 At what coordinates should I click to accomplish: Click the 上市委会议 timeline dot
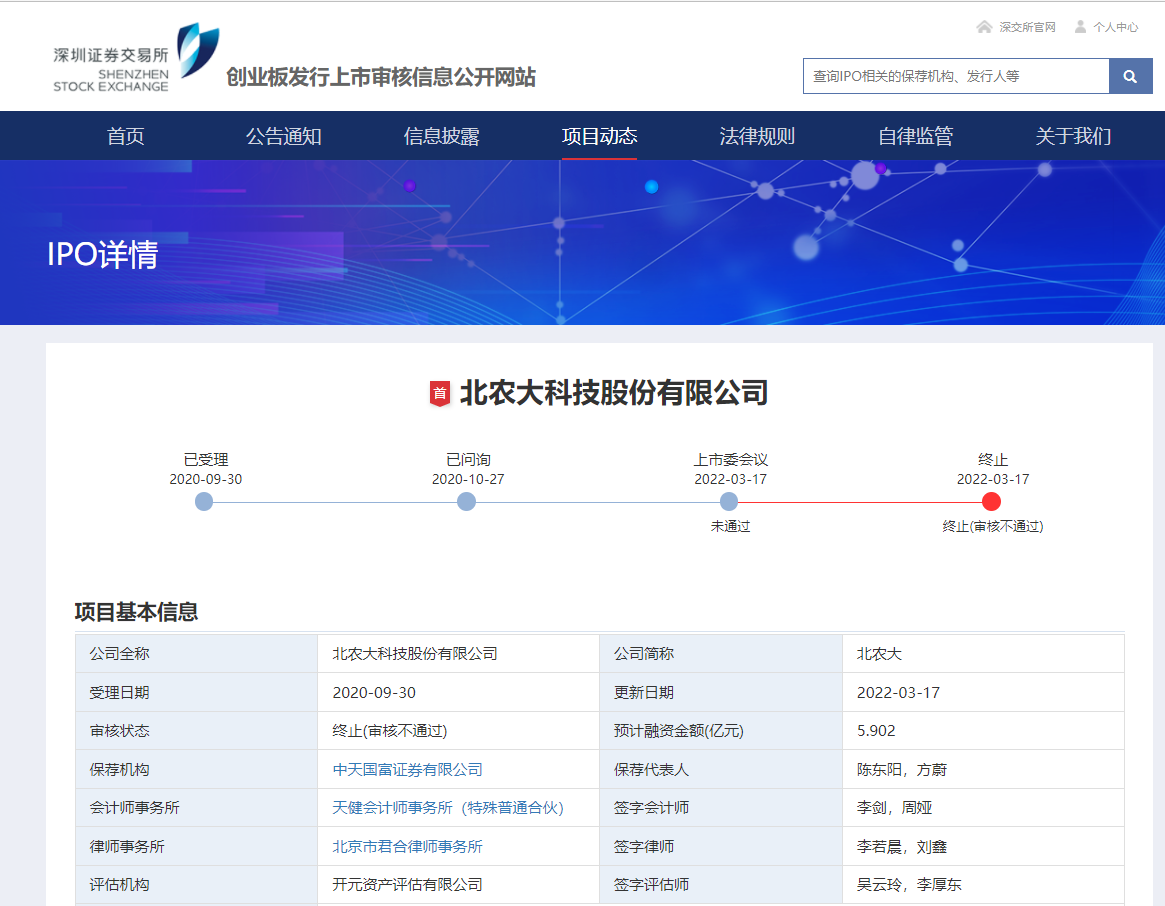pyautogui.click(x=729, y=502)
